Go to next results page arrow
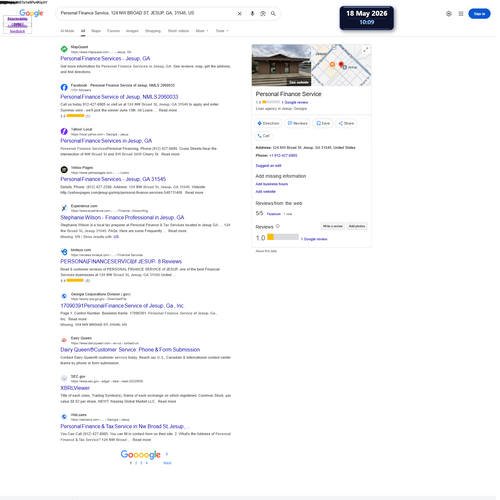The height and width of the screenshot is (500, 500). (x=167, y=454)
